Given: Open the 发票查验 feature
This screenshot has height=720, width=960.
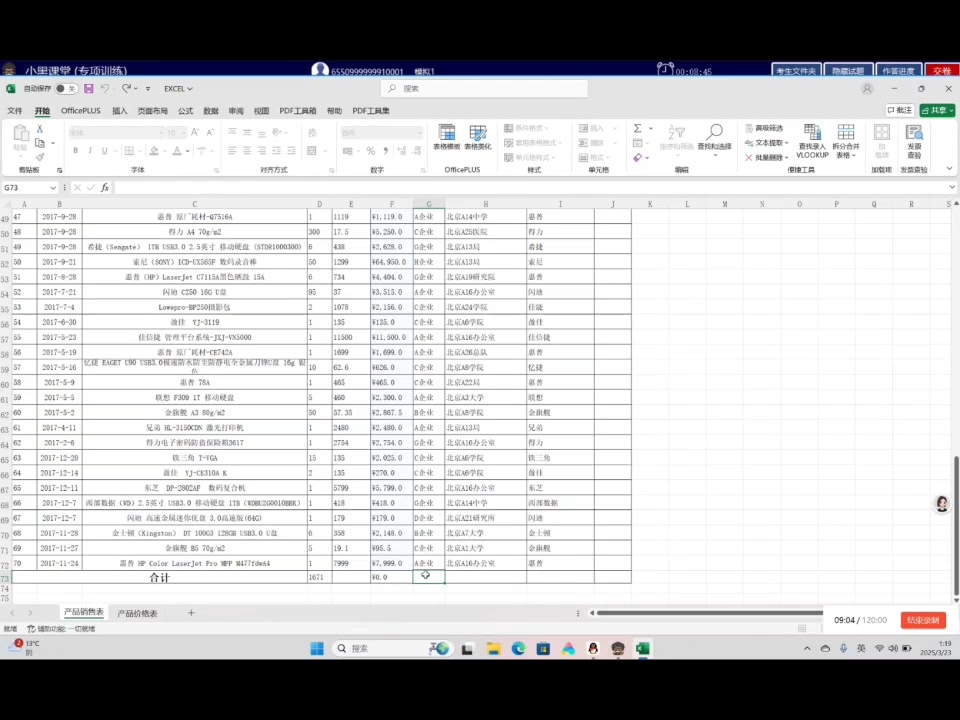Looking at the screenshot, I should pyautogui.click(x=916, y=140).
